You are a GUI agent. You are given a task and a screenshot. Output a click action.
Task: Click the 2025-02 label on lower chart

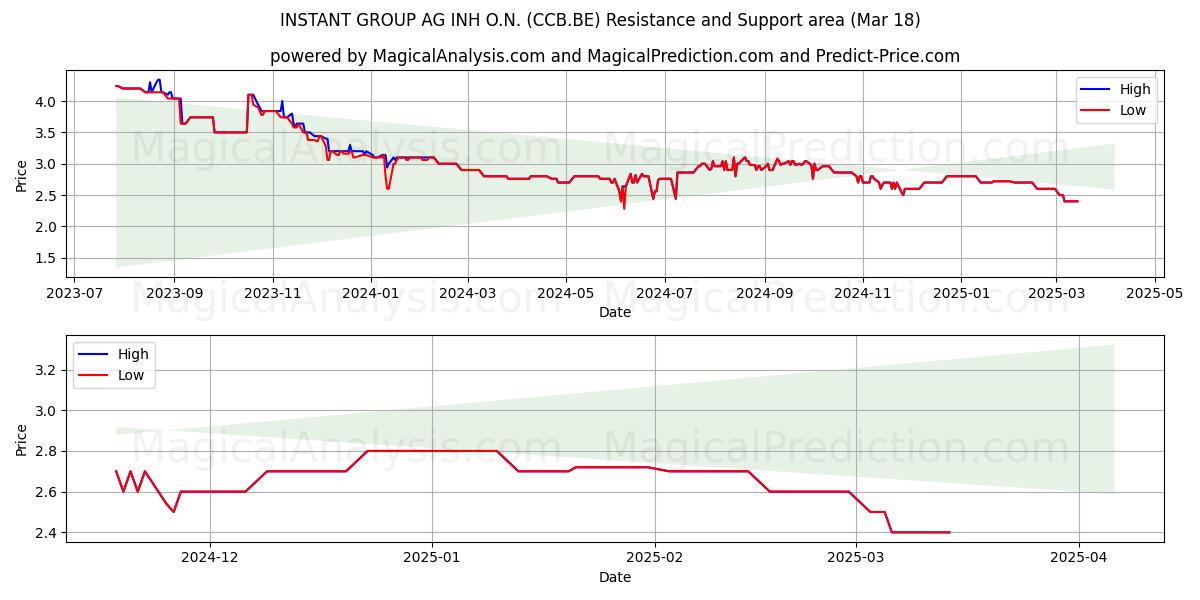tap(655, 558)
